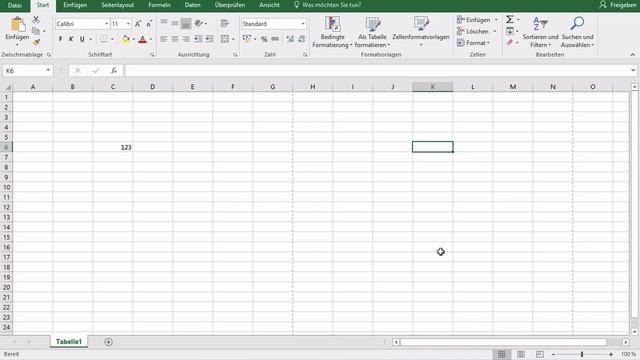Image resolution: width=640 pixels, height=360 pixels.
Task: Click the copy icon
Action: (x=36, y=31)
